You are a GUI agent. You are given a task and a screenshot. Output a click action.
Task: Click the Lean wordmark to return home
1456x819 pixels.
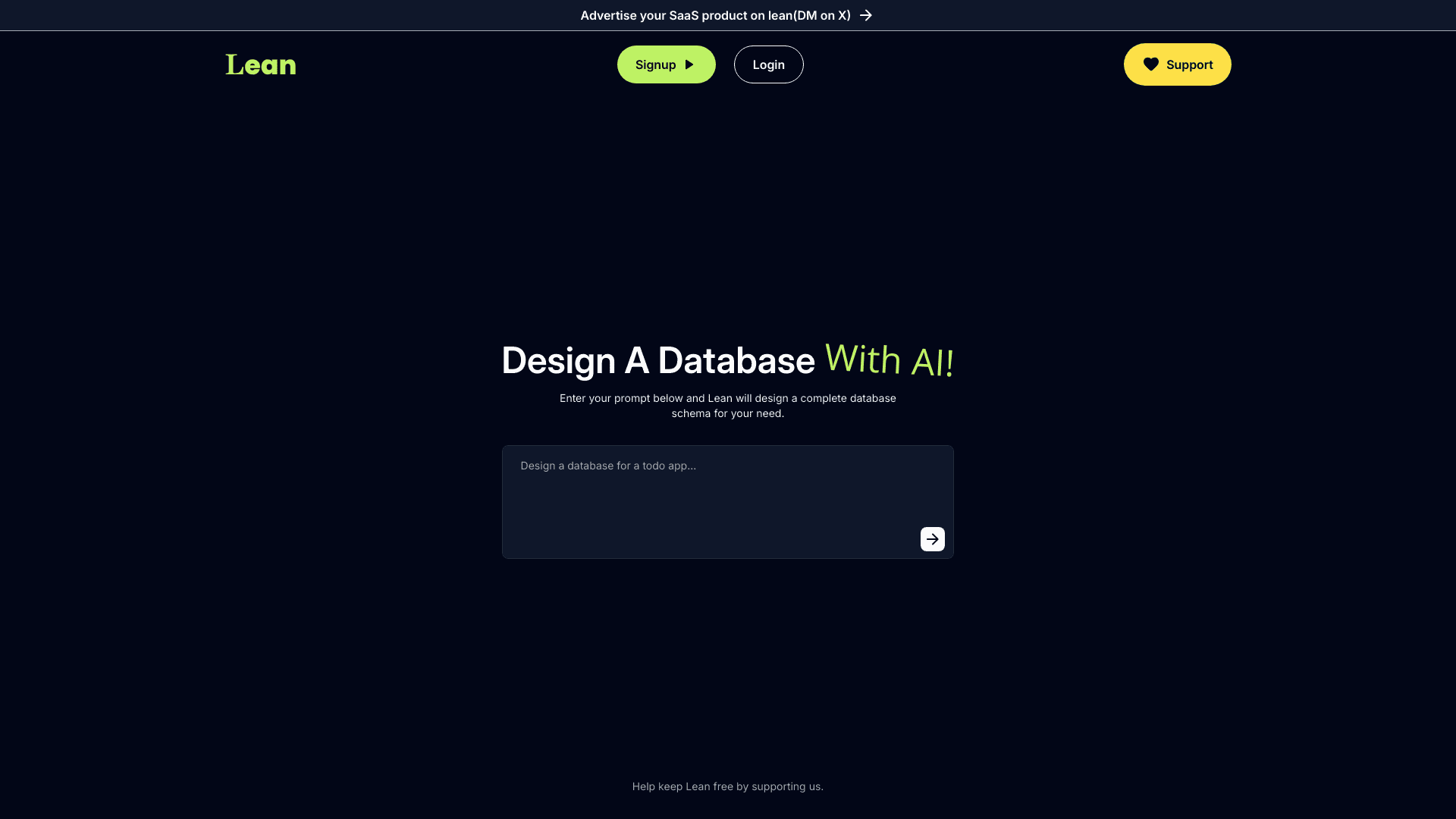(x=261, y=64)
